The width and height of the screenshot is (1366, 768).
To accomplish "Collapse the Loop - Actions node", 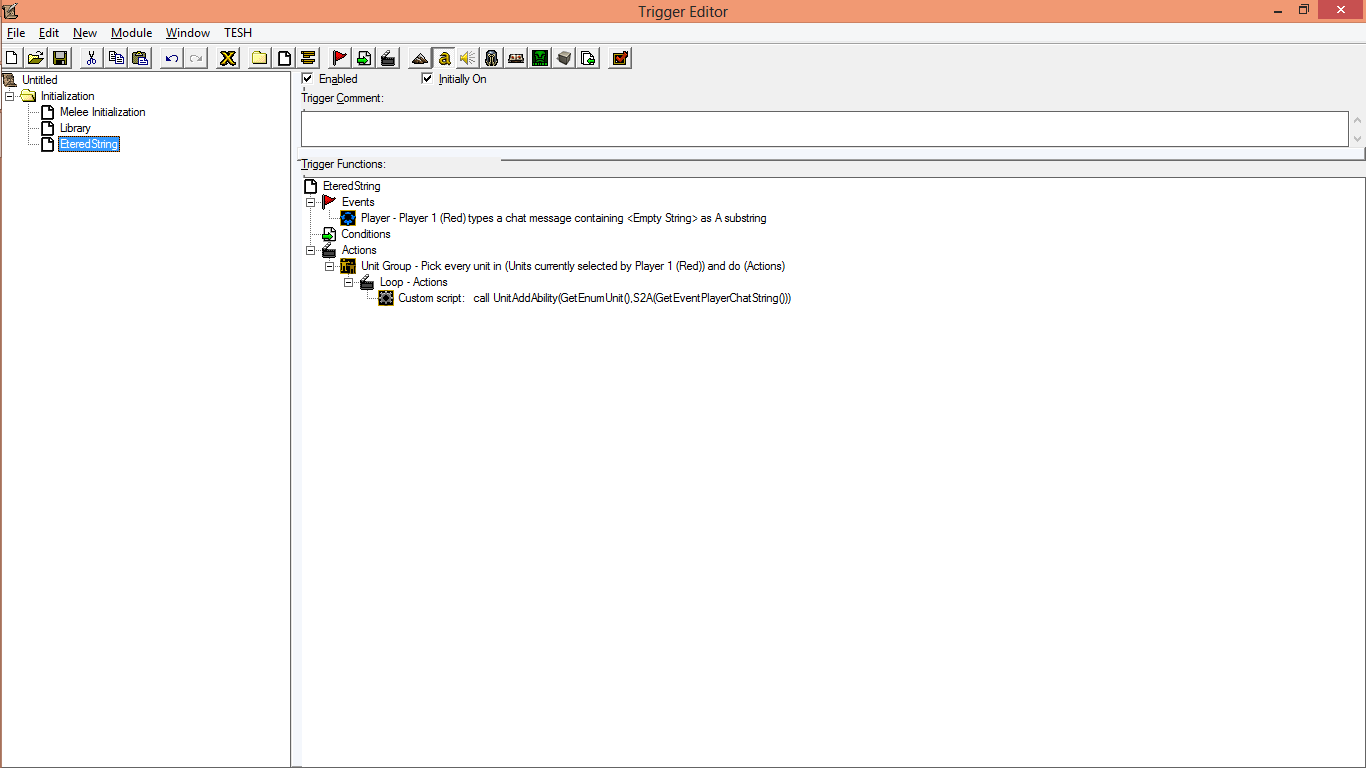I will click(349, 282).
